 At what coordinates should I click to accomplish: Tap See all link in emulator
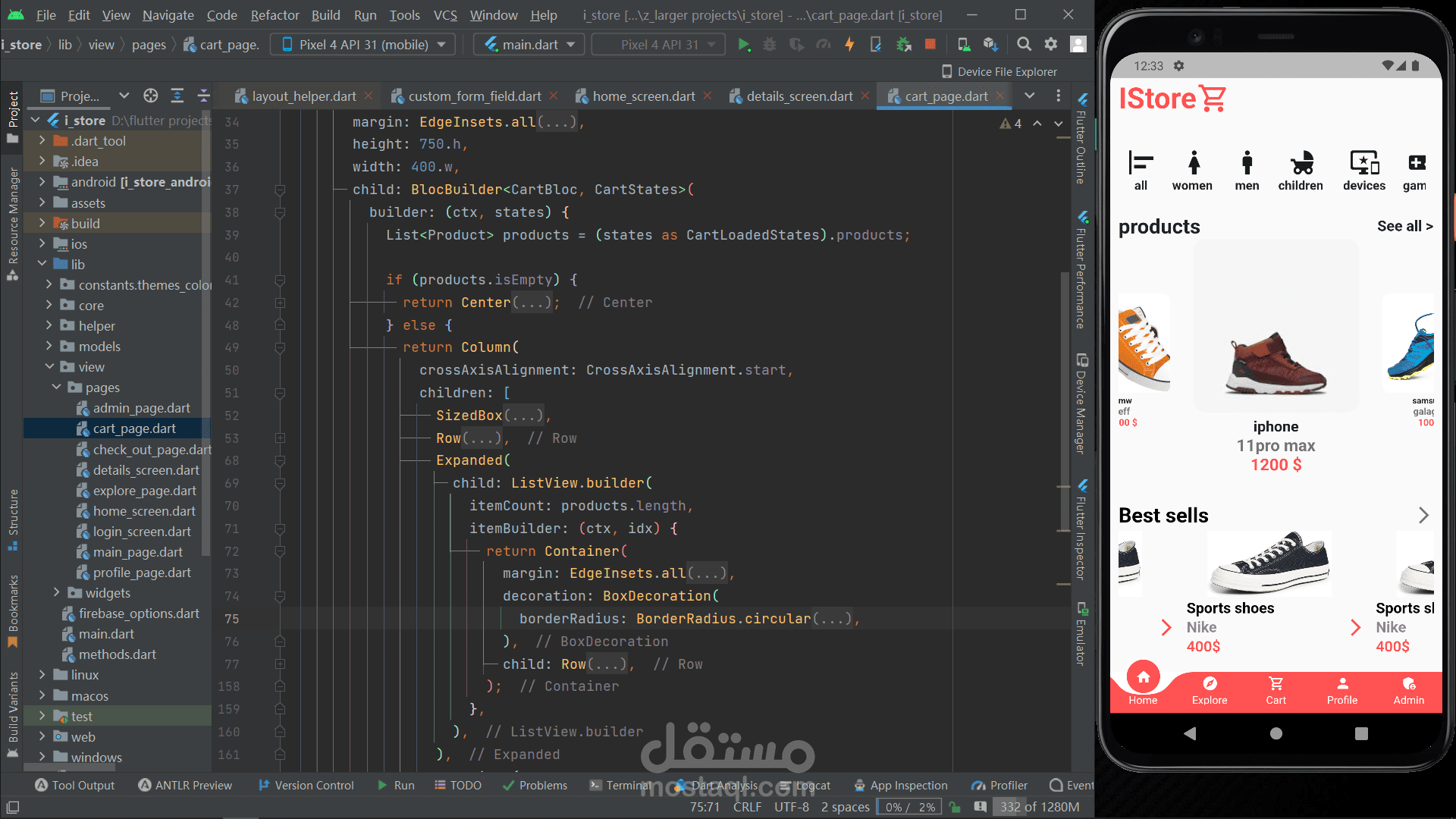(1404, 226)
